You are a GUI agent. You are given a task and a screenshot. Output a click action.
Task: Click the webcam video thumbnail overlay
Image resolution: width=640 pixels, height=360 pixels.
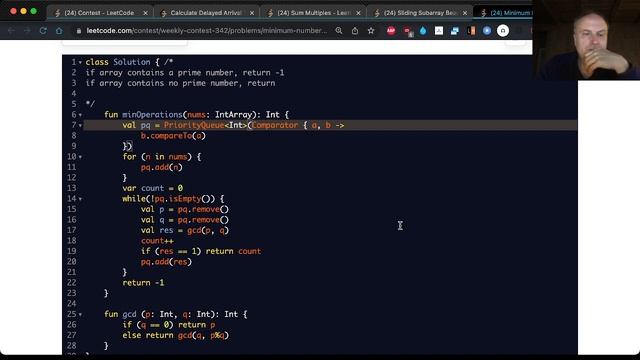click(x=586, y=40)
